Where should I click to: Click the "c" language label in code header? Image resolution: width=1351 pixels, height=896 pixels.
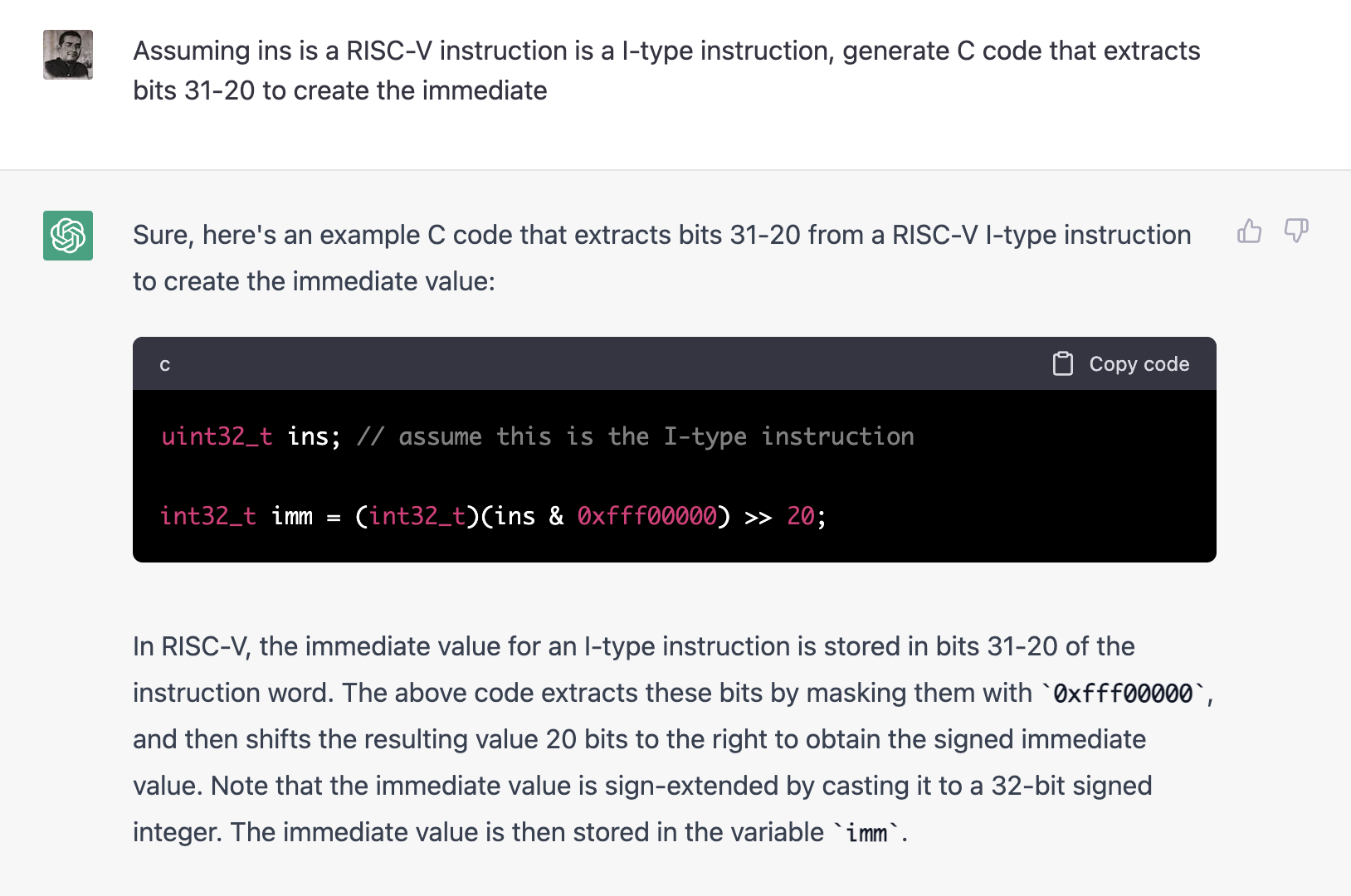pos(165,365)
